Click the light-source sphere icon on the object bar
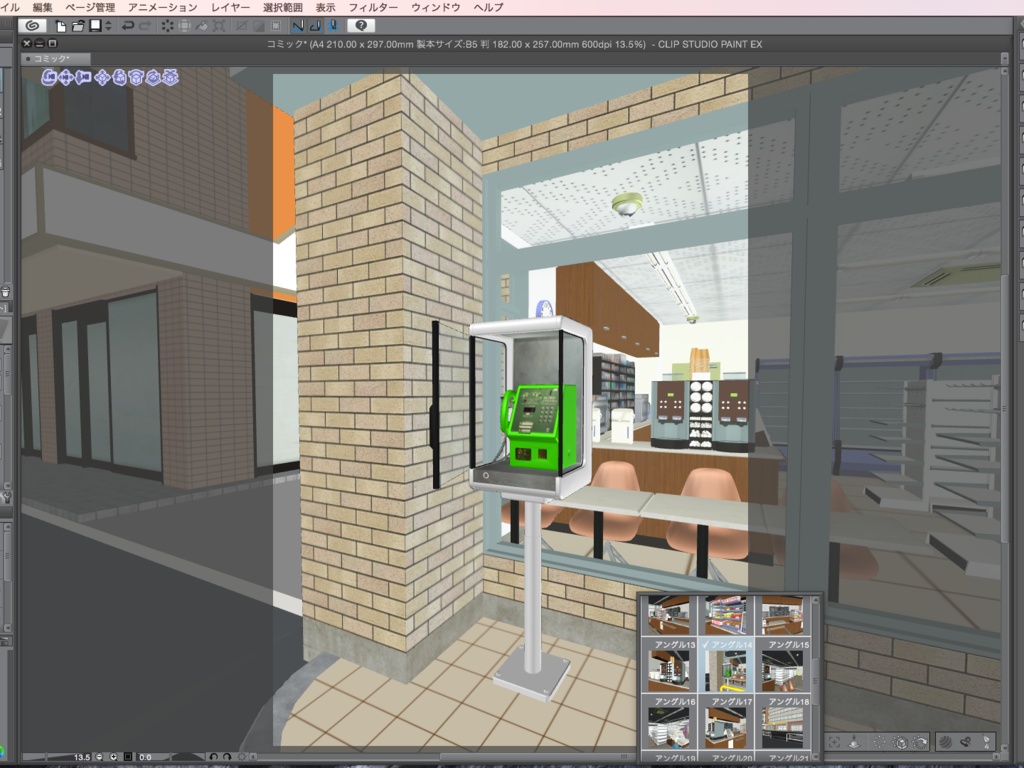This screenshot has width=1024, height=768. [x=944, y=742]
